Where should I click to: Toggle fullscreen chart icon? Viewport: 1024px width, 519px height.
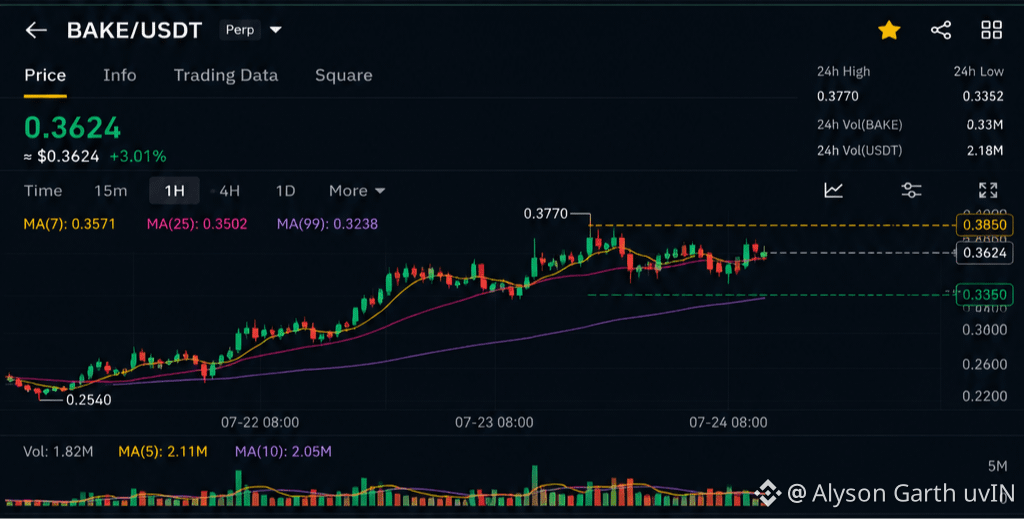coord(988,190)
